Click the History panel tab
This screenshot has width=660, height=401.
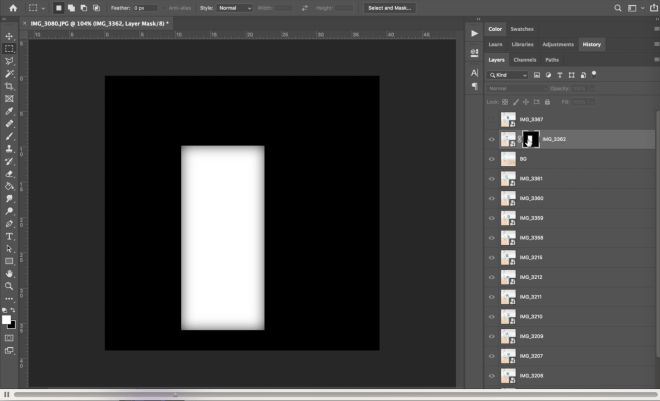(x=591, y=44)
